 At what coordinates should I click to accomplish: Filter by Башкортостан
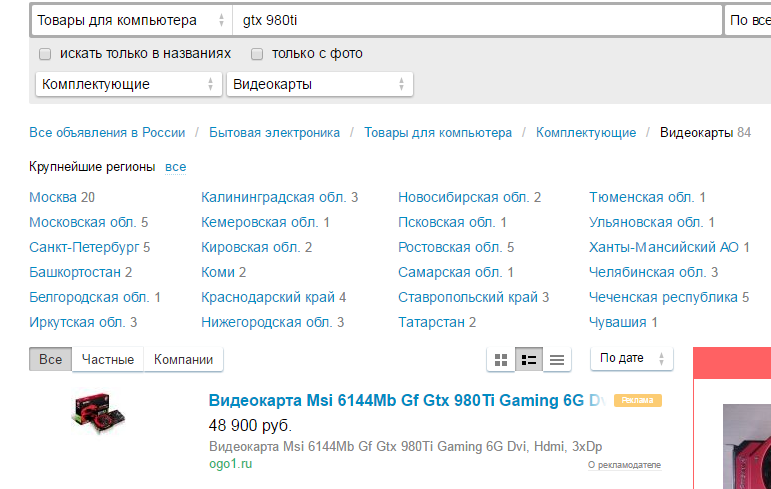75,272
